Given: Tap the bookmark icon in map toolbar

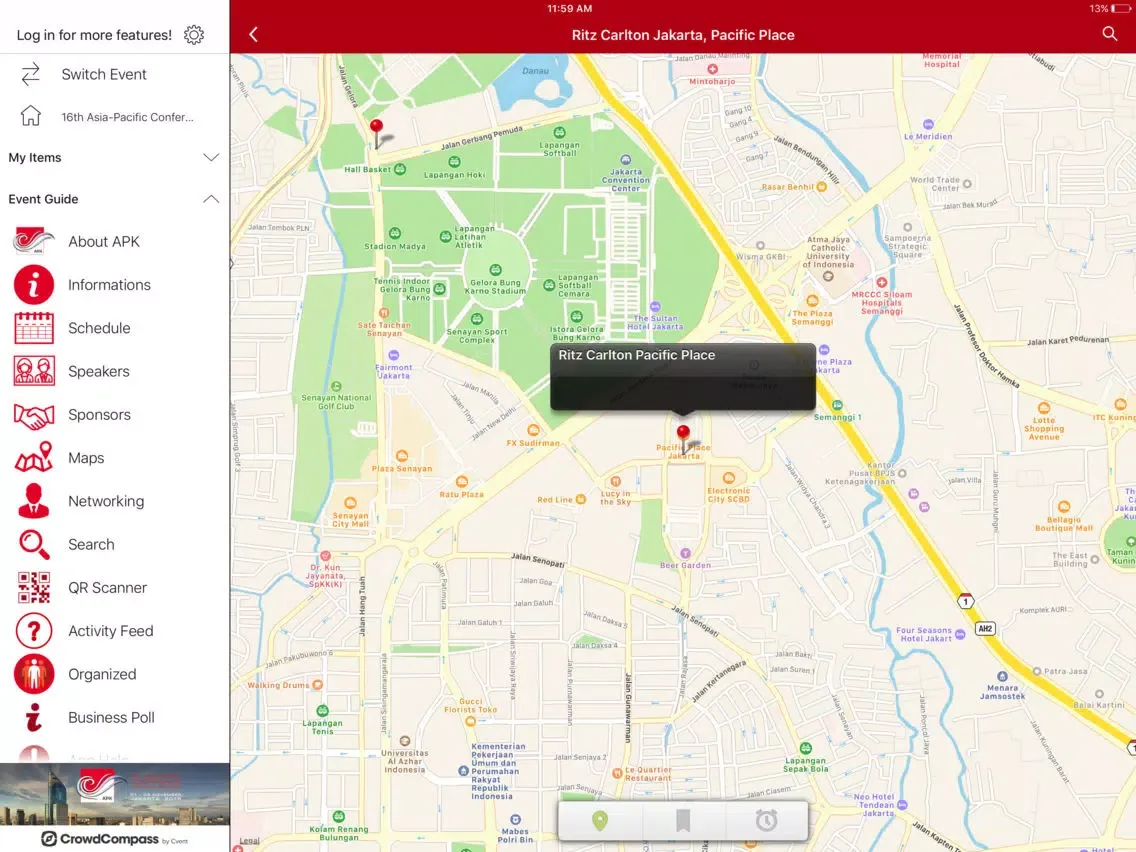Looking at the screenshot, I should [682, 821].
